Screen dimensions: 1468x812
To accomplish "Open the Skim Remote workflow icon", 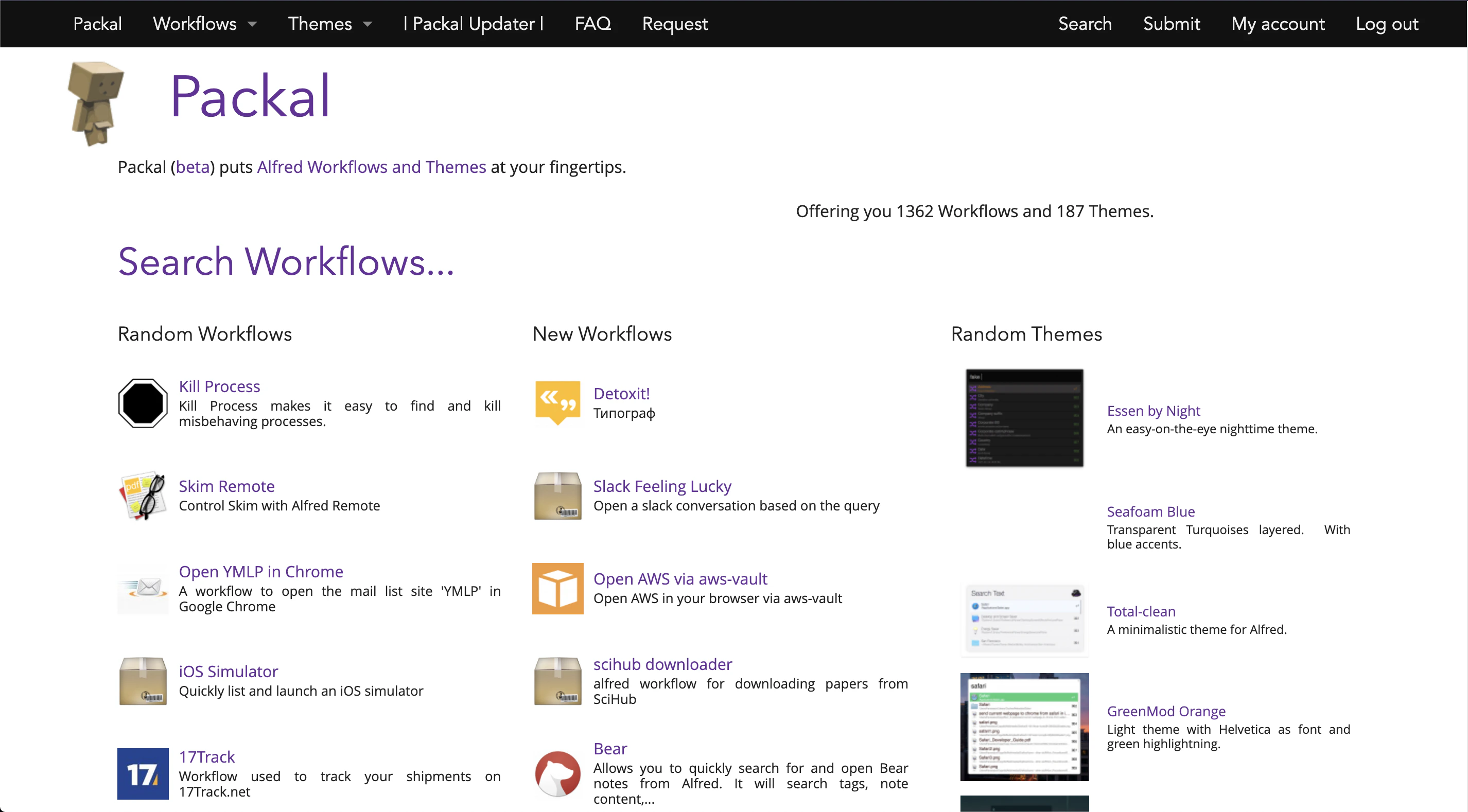I will (143, 495).
